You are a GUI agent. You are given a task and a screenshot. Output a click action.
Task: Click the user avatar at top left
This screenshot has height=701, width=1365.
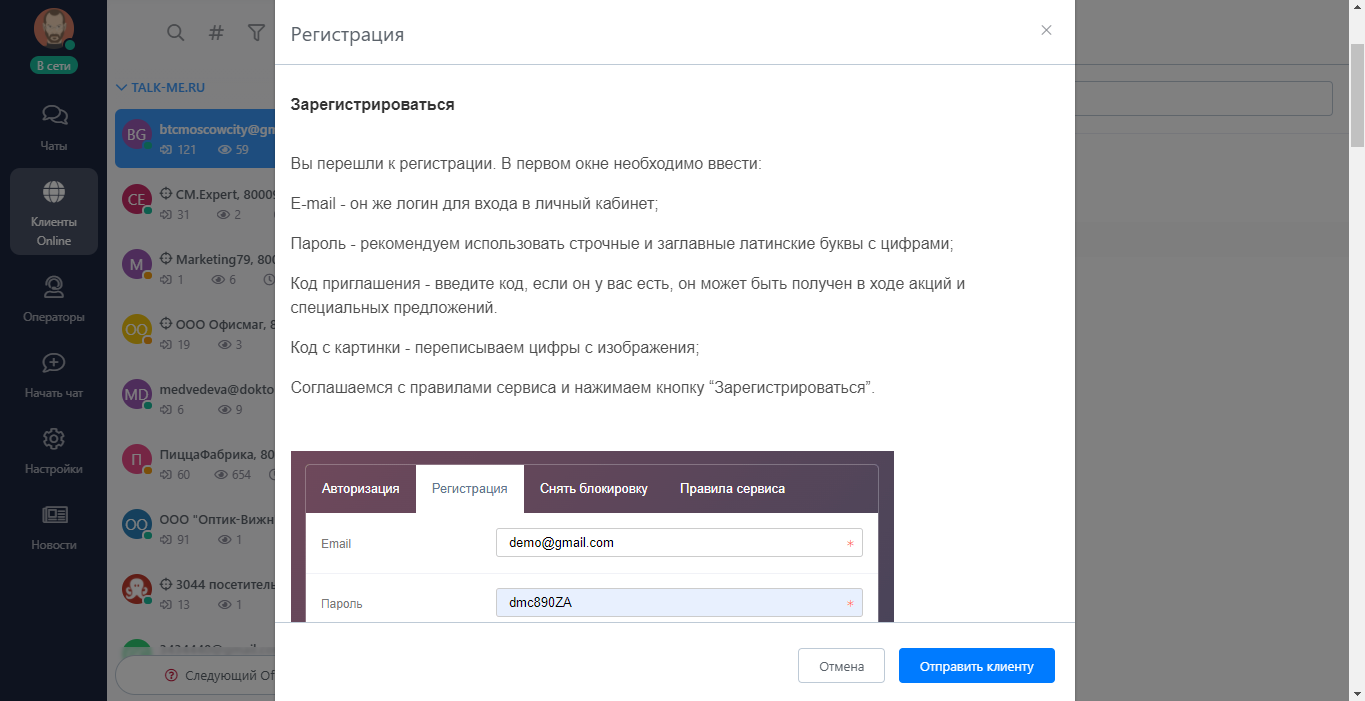point(54,29)
